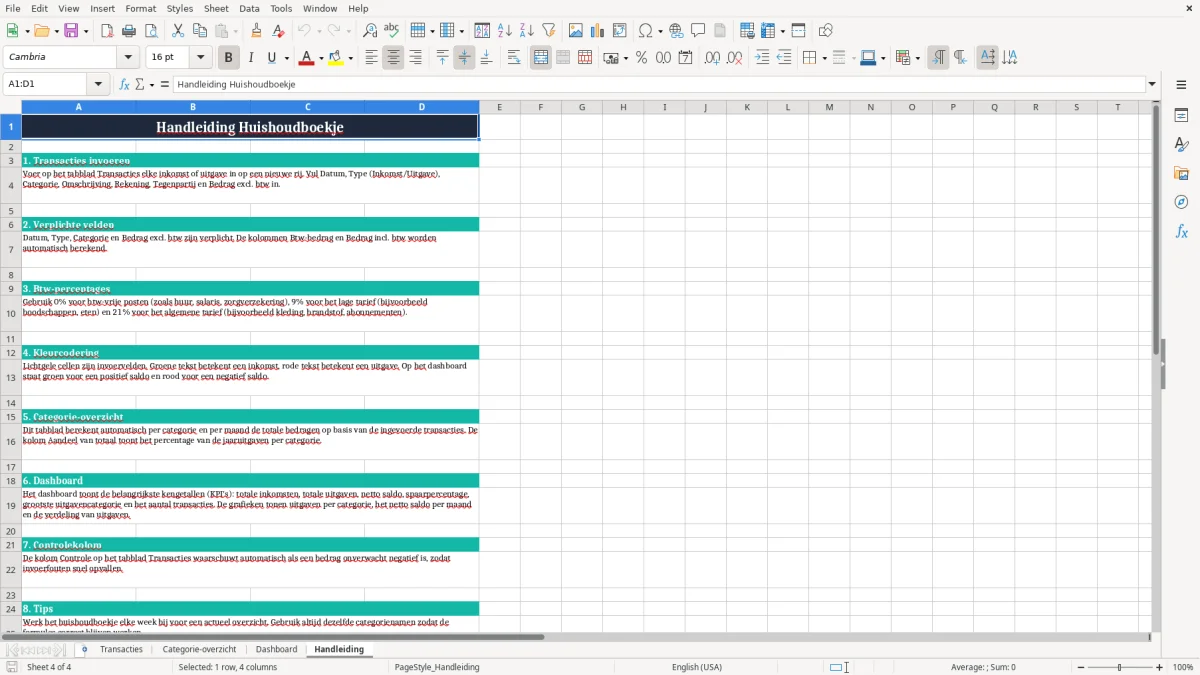The image size is (1200, 675).
Task: Toggle Center Vertically alignment
Action: [464, 58]
